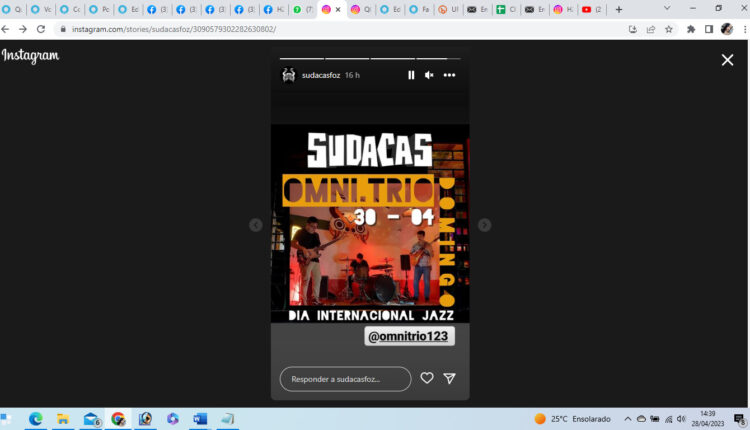The width and height of the screenshot is (750, 430).
Task: Click the sudacasfoz profile avatar
Action: click(288, 75)
